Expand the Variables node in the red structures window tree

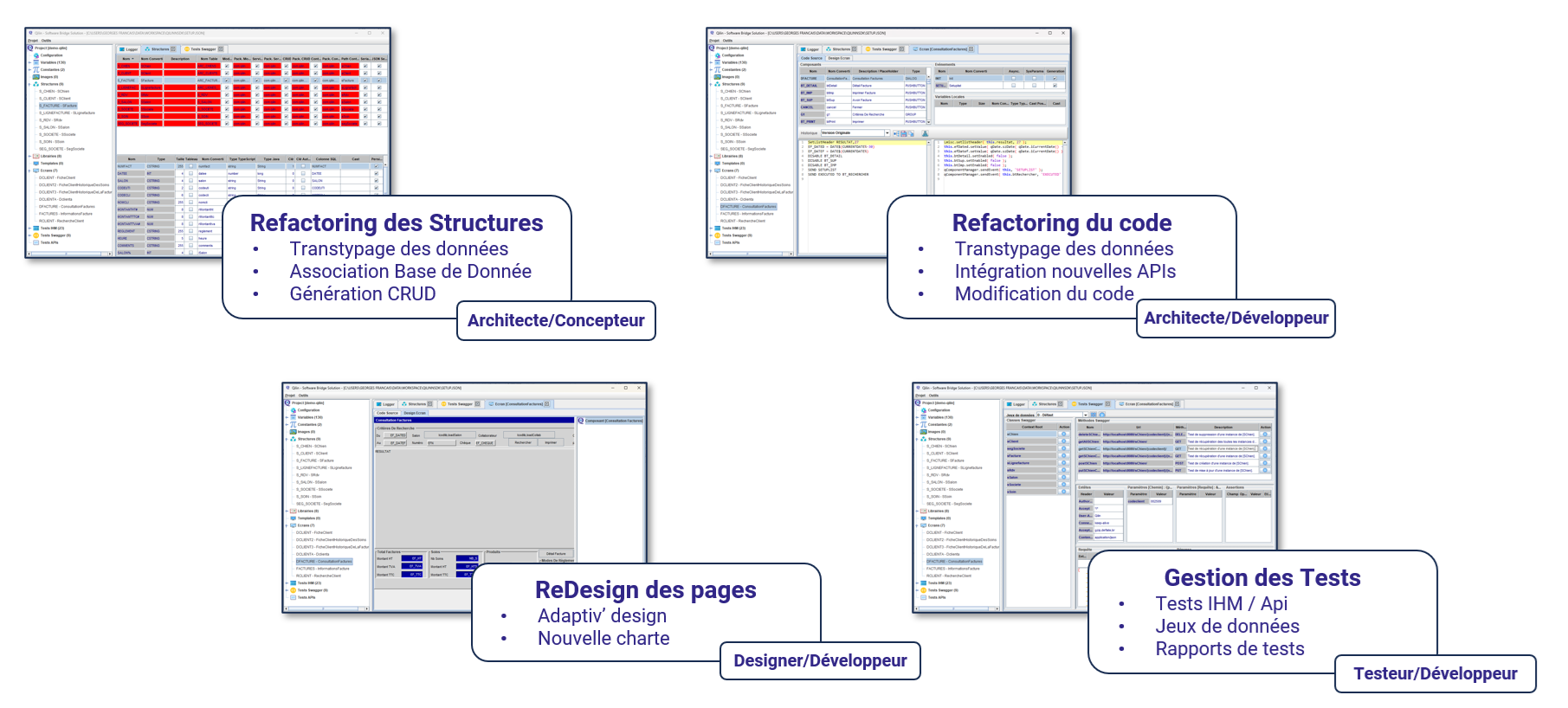(x=29, y=62)
